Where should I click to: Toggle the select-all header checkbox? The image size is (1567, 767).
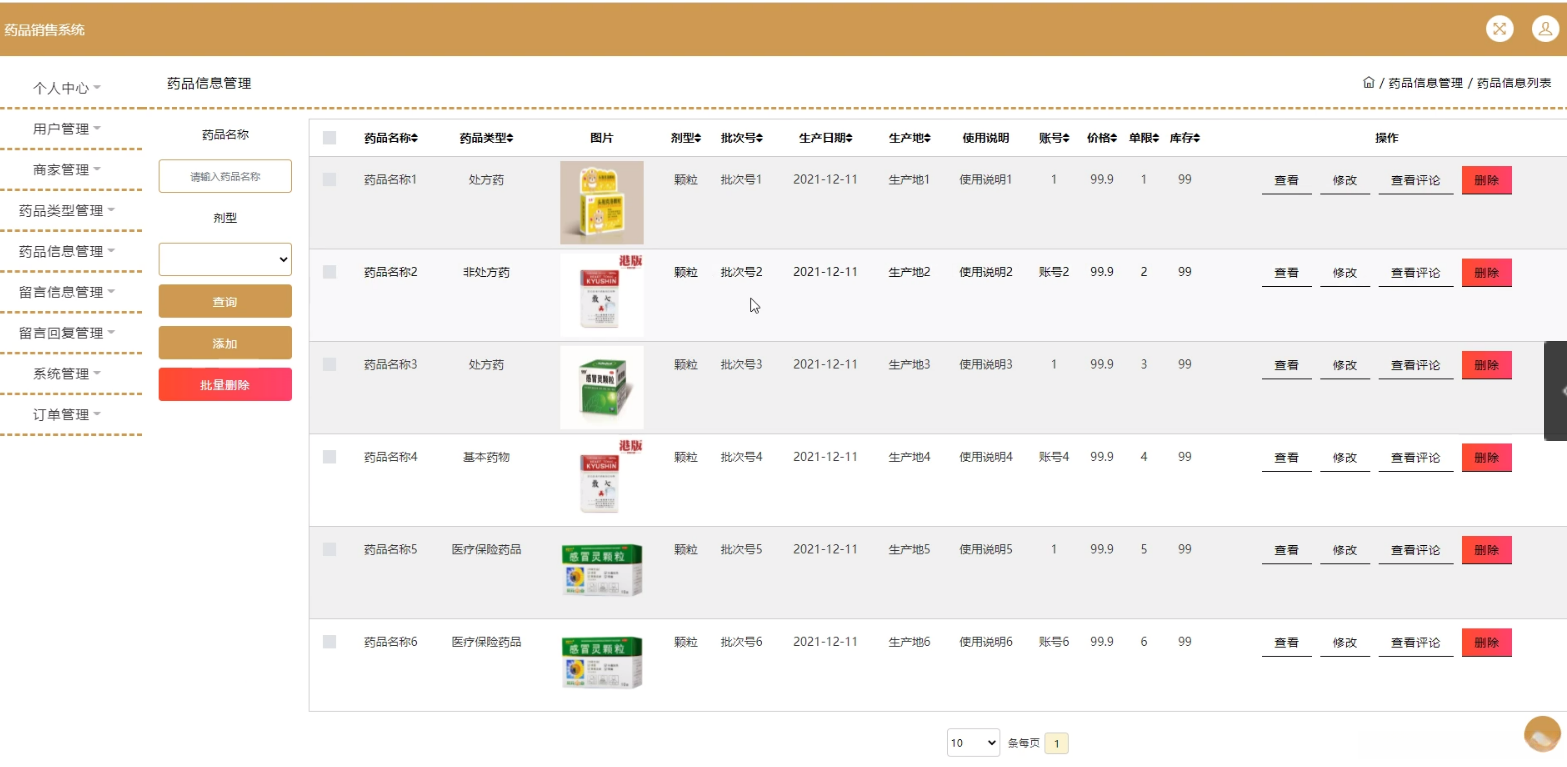point(330,138)
